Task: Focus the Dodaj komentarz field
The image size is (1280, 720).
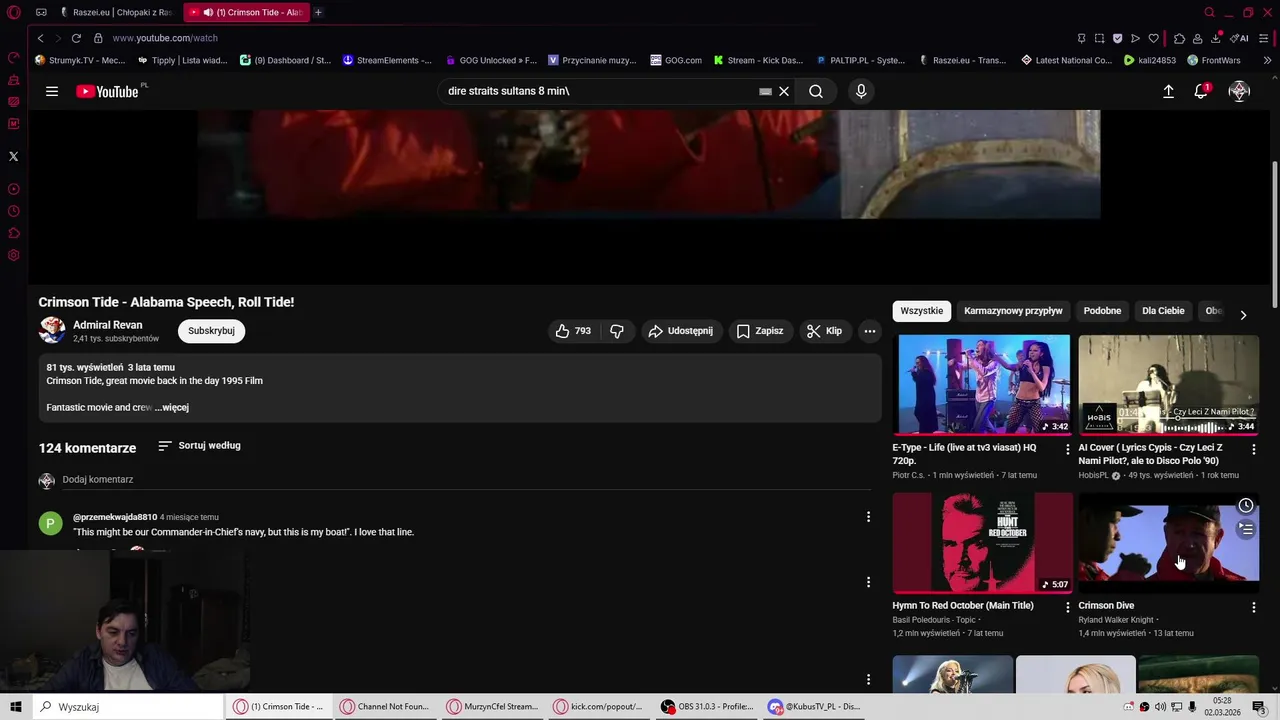Action: click(467, 480)
